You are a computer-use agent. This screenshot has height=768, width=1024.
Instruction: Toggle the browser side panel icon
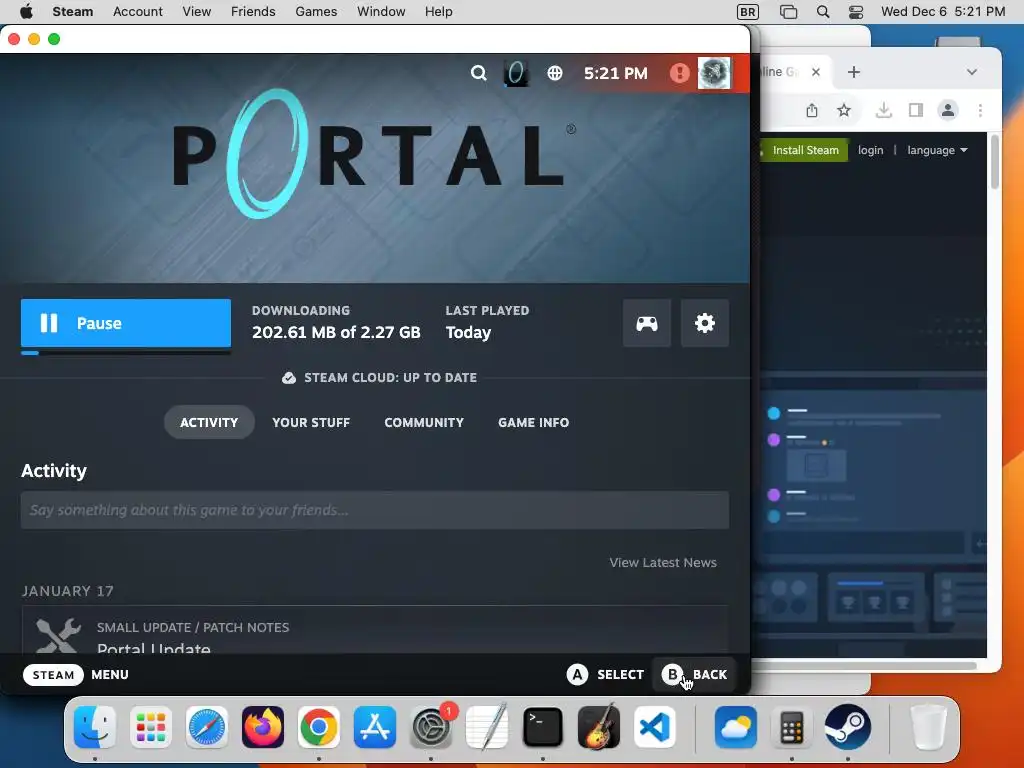pyautogui.click(x=916, y=110)
